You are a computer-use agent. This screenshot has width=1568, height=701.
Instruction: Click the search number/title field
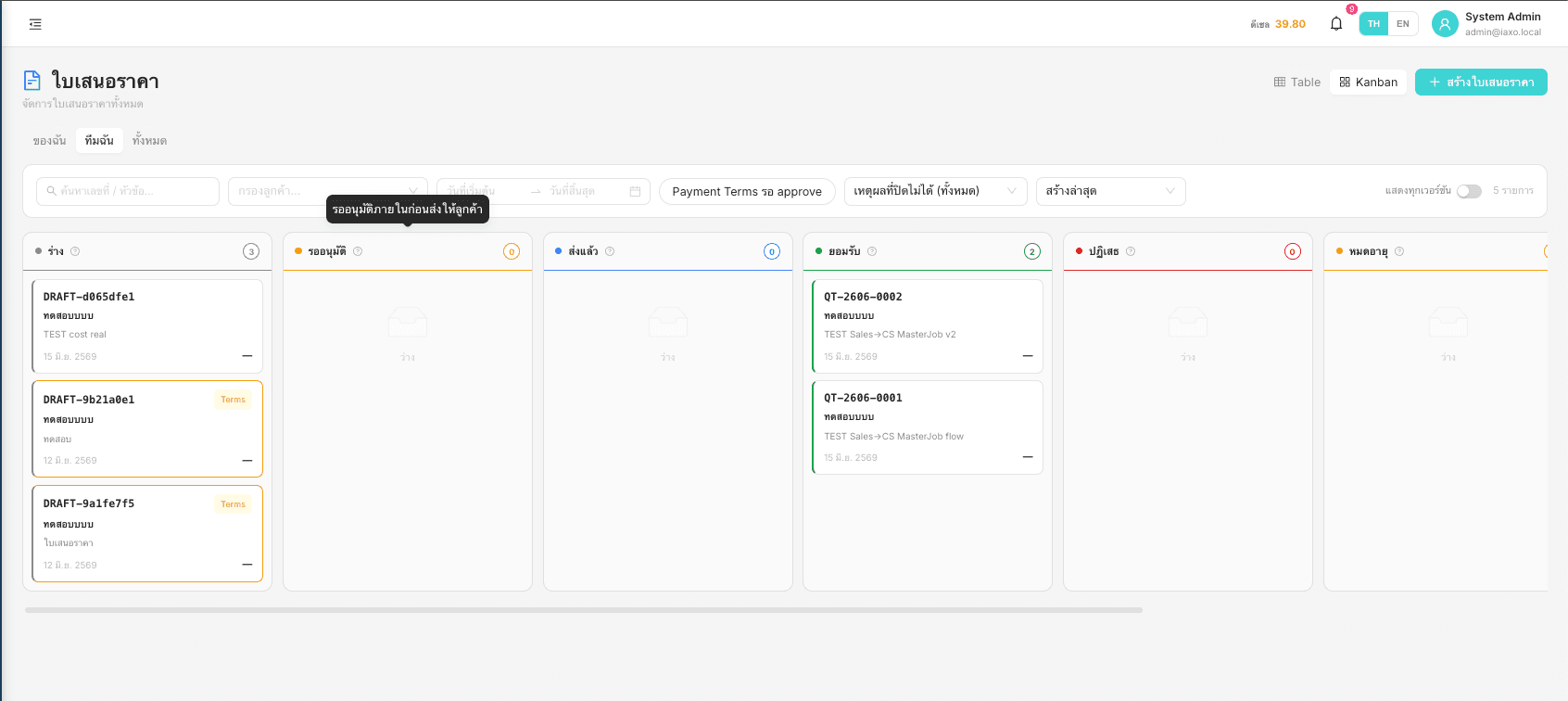[128, 191]
